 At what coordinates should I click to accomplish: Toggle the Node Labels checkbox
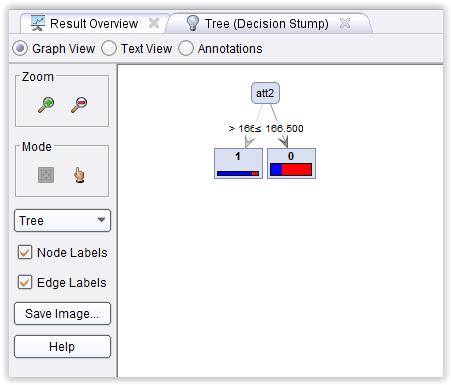(x=25, y=252)
